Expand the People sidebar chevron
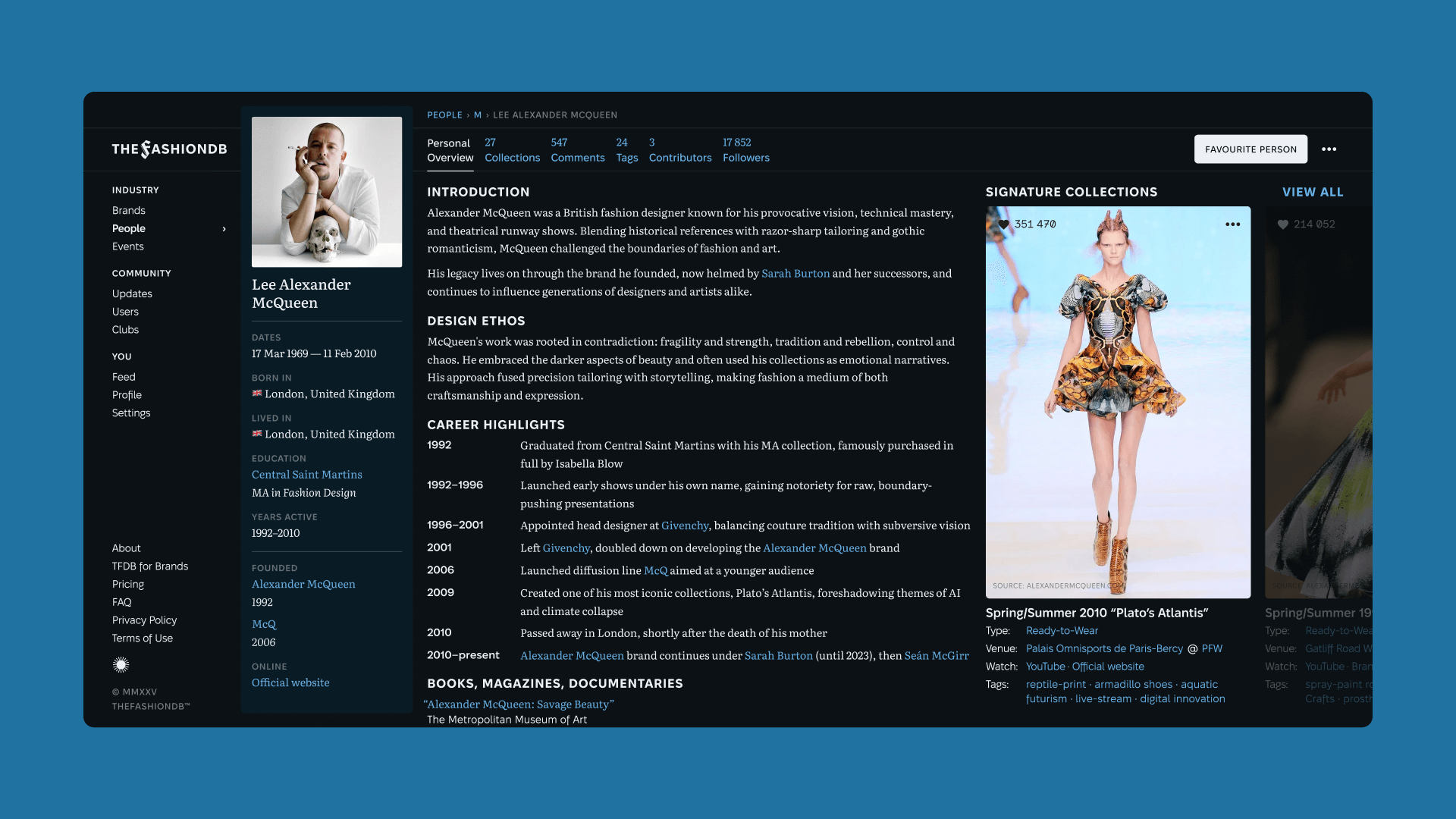The image size is (1456, 819). [224, 229]
